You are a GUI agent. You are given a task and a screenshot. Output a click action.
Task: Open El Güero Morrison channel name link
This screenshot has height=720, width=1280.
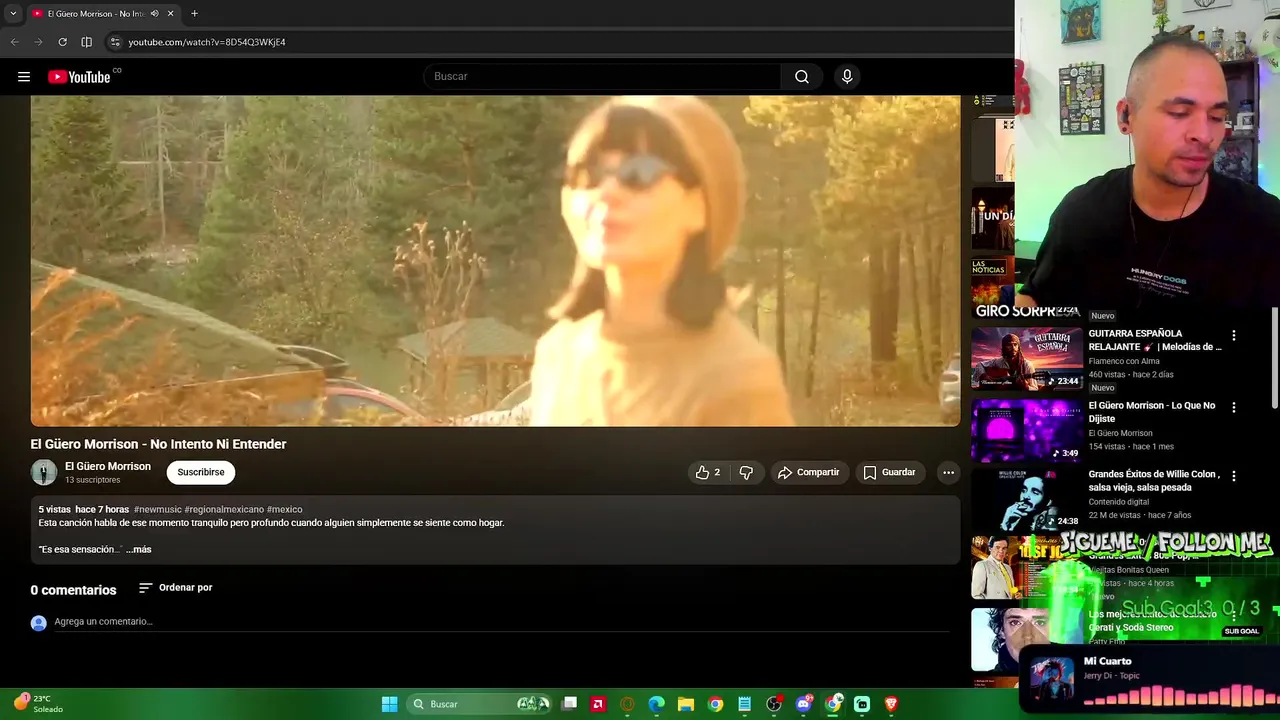108,466
